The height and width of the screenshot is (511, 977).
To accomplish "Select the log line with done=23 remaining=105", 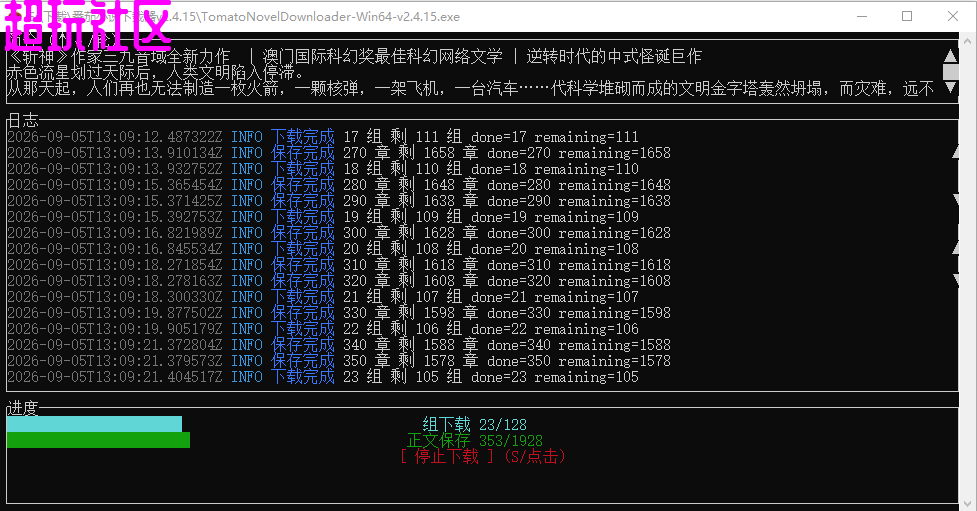I will (x=323, y=377).
